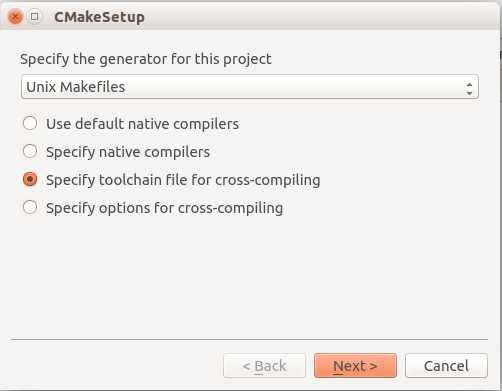Click 'Specify options for cross-compiling' label text
This screenshot has height=391, width=502.
tap(164, 208)
